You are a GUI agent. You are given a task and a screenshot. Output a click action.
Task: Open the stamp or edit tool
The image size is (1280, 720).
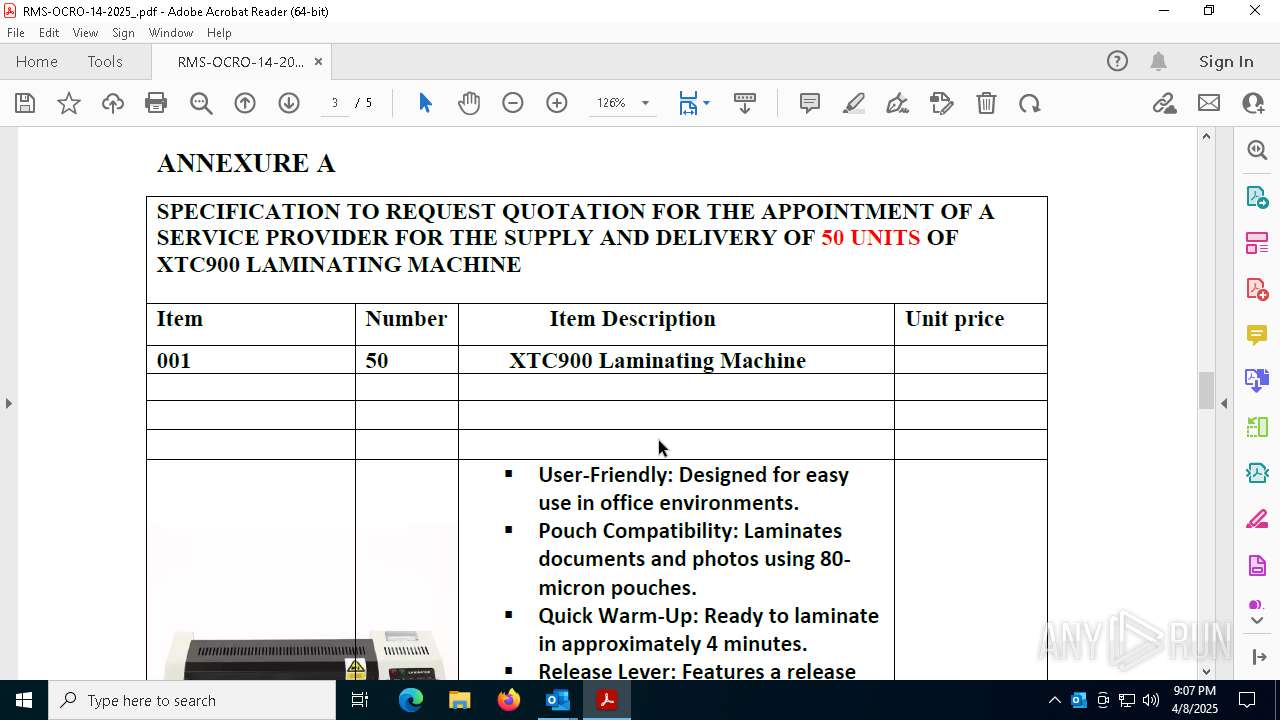[942, 103]
